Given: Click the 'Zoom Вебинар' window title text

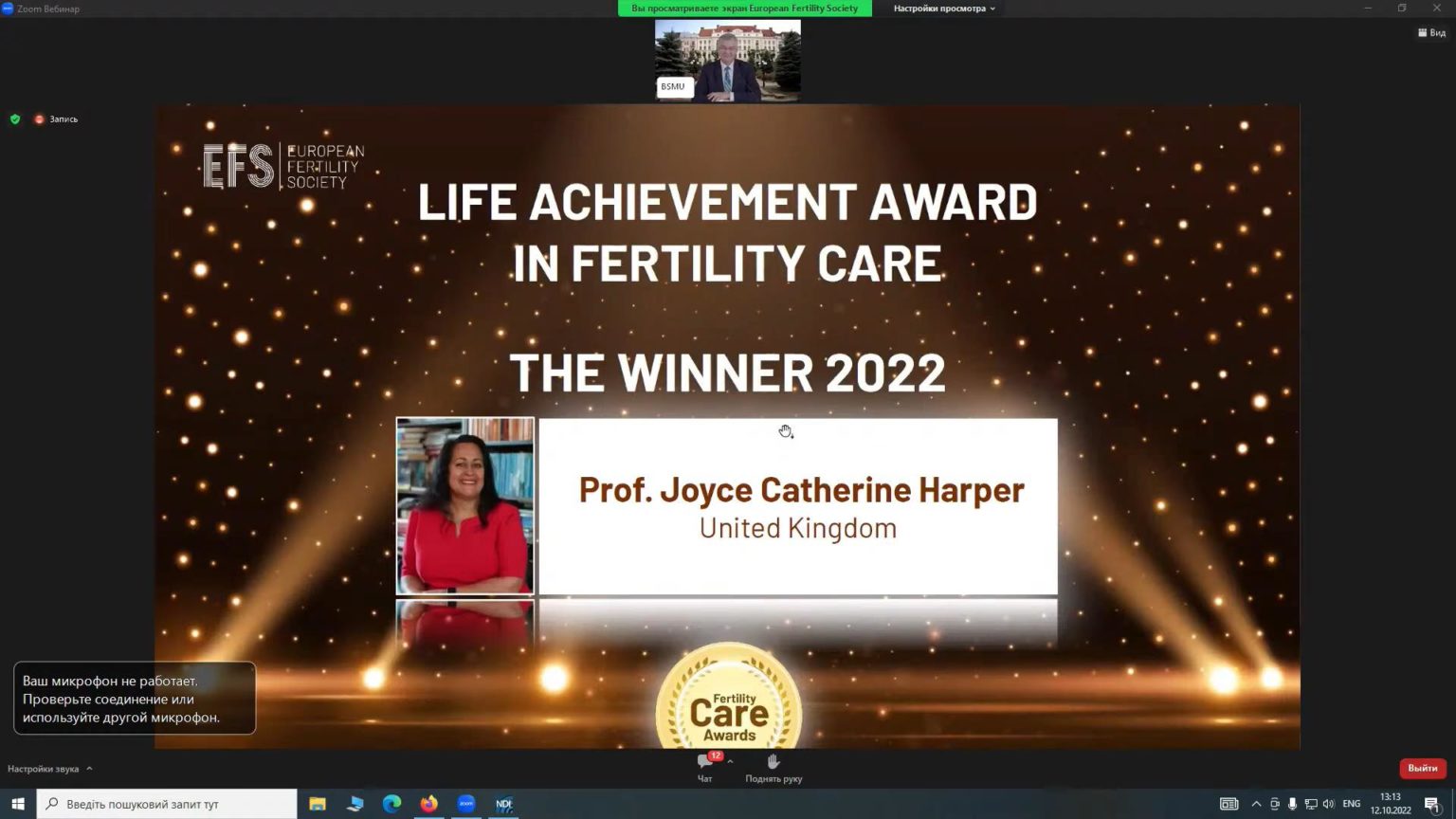Looking at the screenshot, I should click(48, 9).
